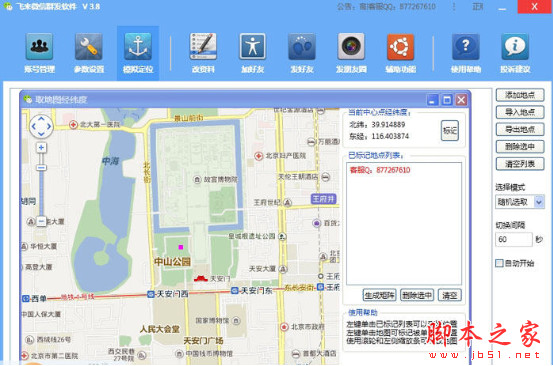Open 辅助功能 orange tool
This screenshot has height=366, width=553.
[x=400, y=53]
